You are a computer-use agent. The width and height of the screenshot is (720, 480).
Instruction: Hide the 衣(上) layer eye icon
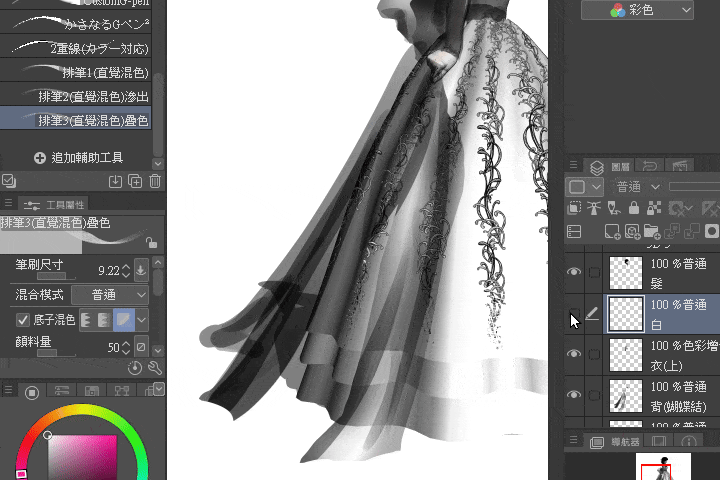pos(574,354)
